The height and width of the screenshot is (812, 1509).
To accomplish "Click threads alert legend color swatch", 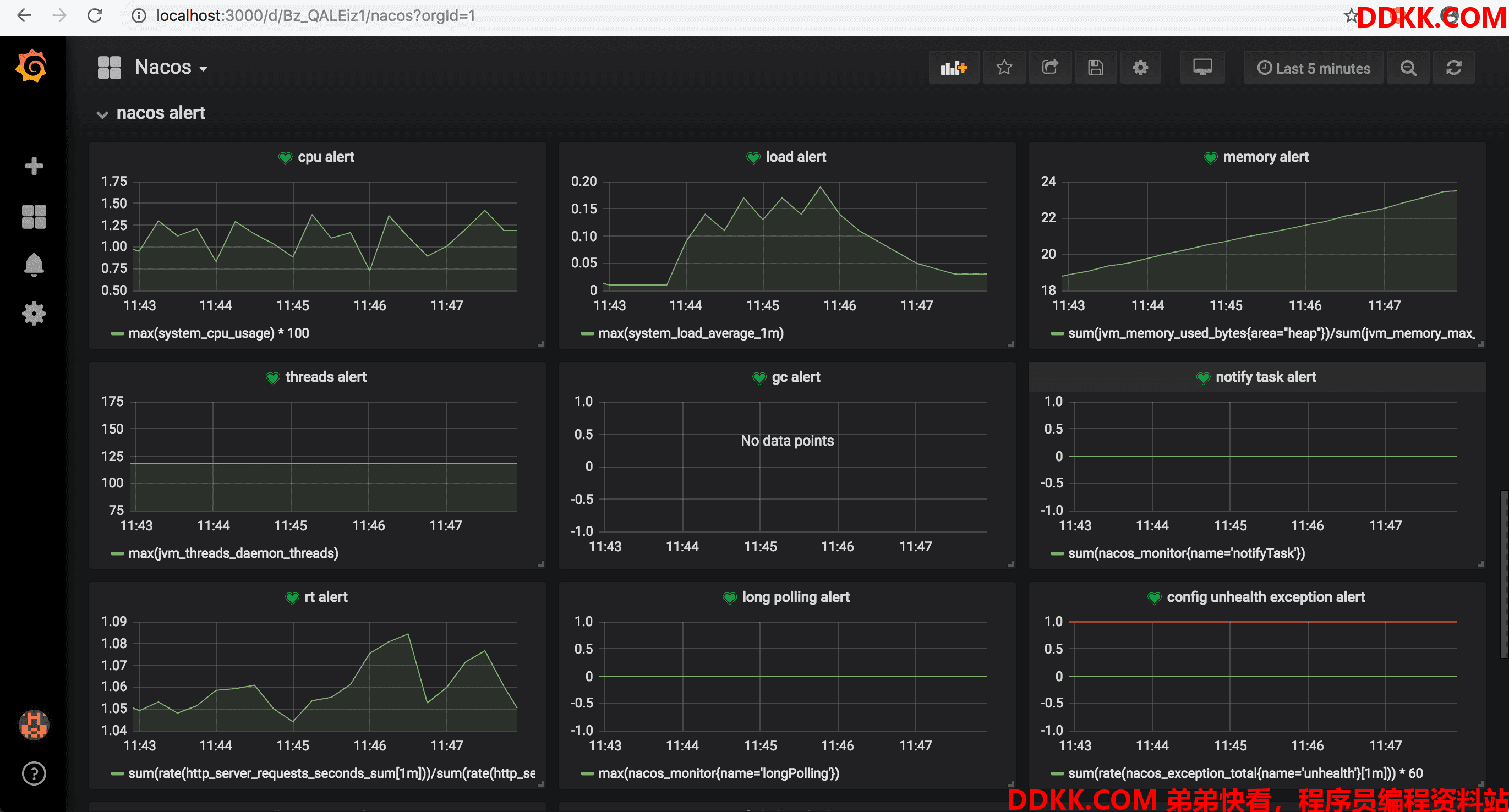I will [117, 554].
